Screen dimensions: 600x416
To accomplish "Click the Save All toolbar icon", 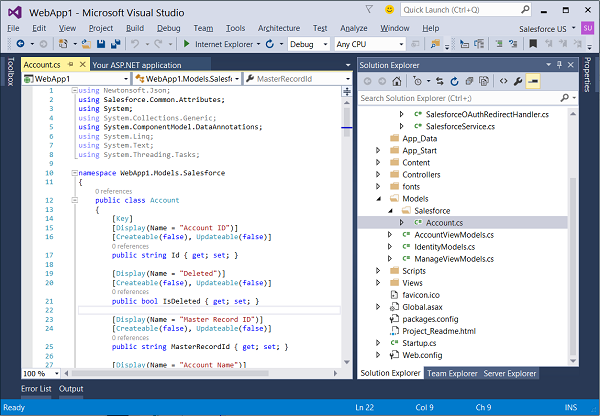I will [x=116, y=44].
